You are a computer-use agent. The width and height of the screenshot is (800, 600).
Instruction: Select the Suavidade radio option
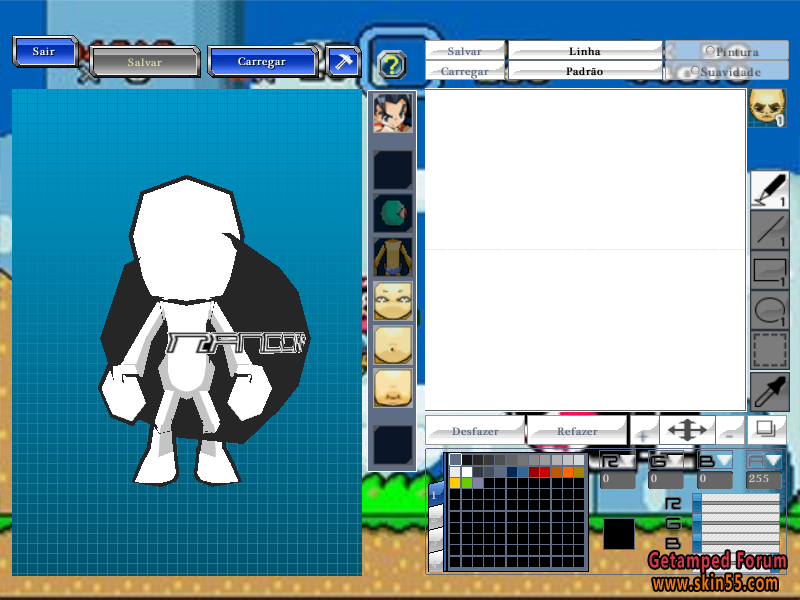[728, 71]
